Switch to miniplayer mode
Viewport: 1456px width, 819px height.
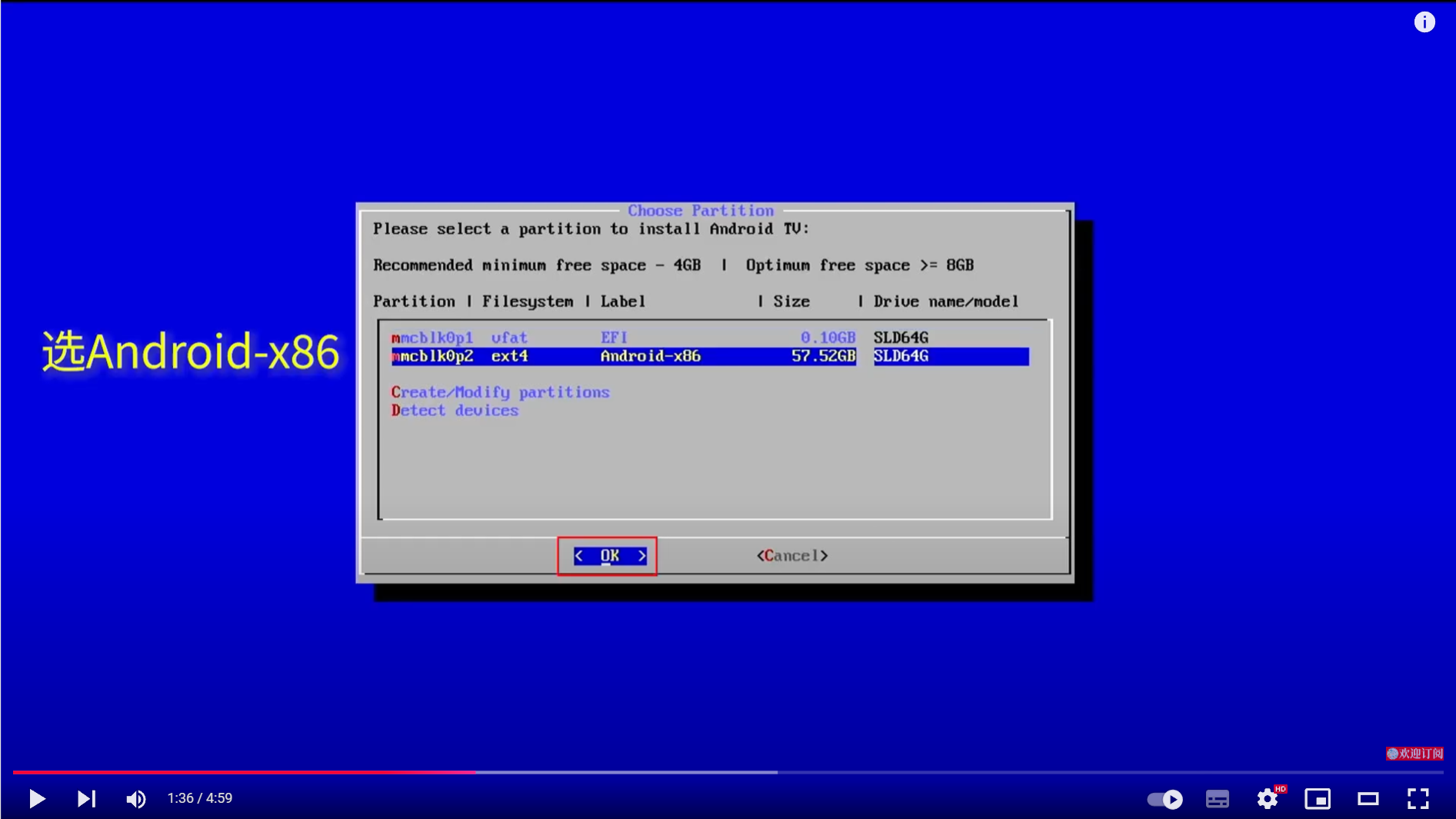pyautogui.click(x=1318, y=799)
